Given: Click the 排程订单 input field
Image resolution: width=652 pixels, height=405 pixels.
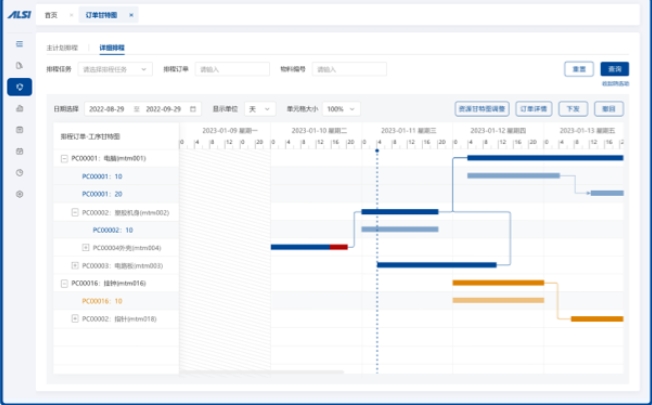Looking at the screenshot, I should pos(232,69).
